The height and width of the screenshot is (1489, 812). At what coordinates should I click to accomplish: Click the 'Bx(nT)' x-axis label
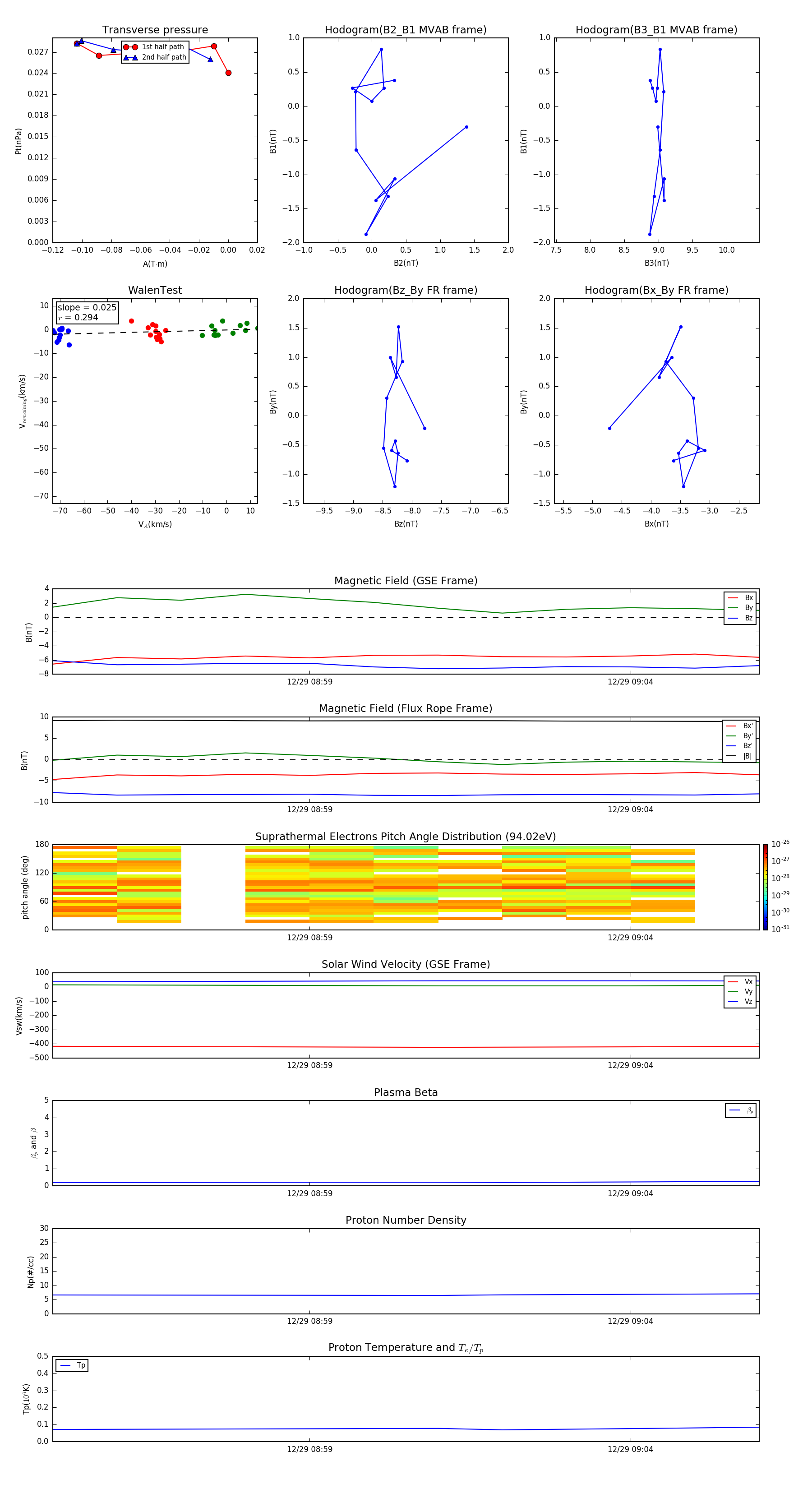[656, 524]
